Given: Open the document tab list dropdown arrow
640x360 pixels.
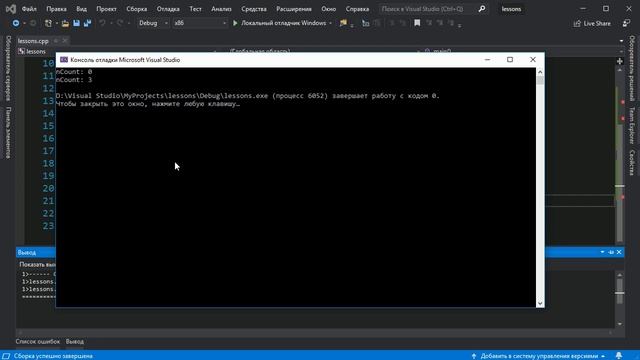Looking at the screenshot, I should pyautogui.click(x=621, y=41).
